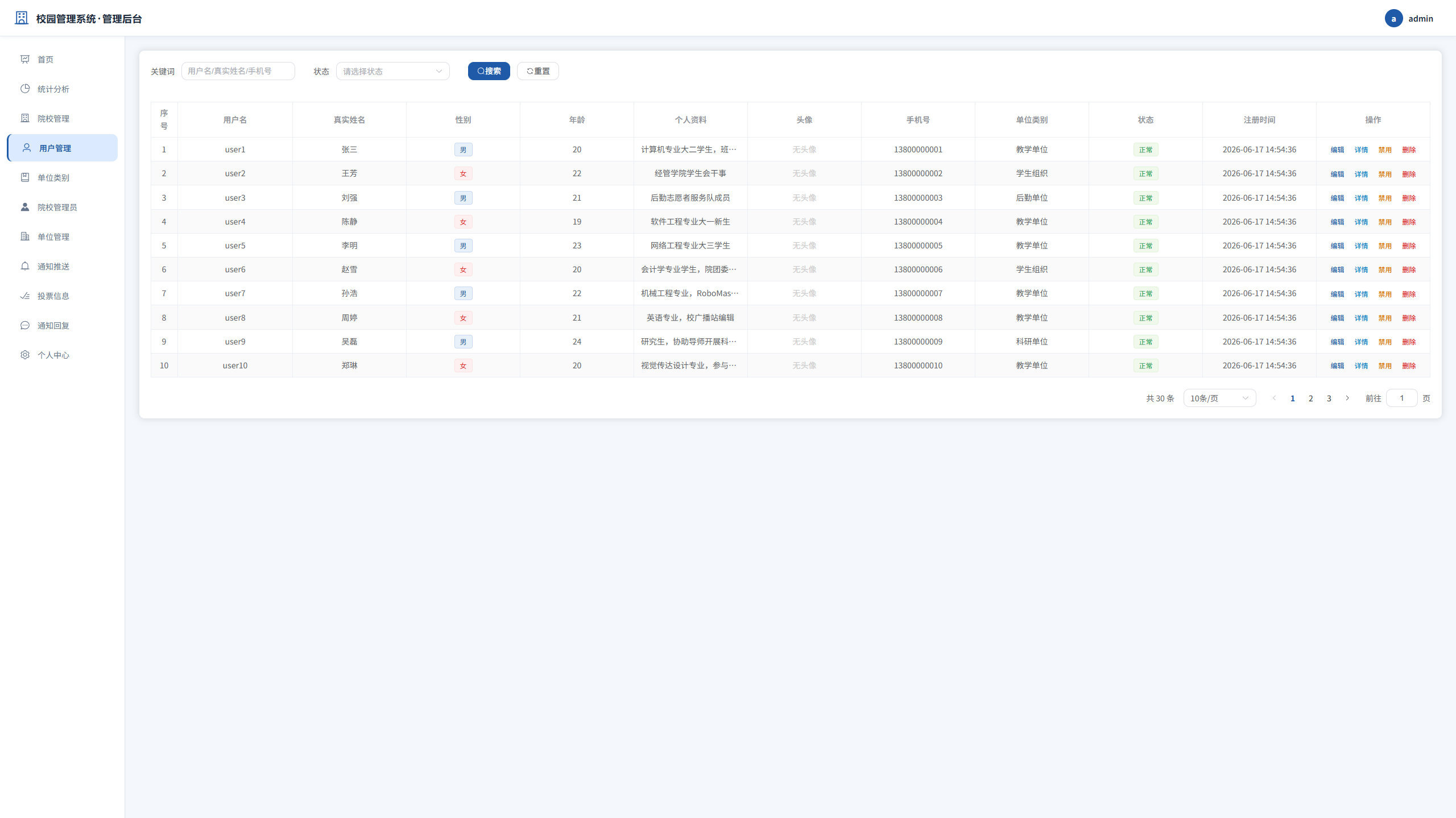Screen dimensions: 1456x818
Task: Click phone number 13800000005
Action: pos(918,246)
